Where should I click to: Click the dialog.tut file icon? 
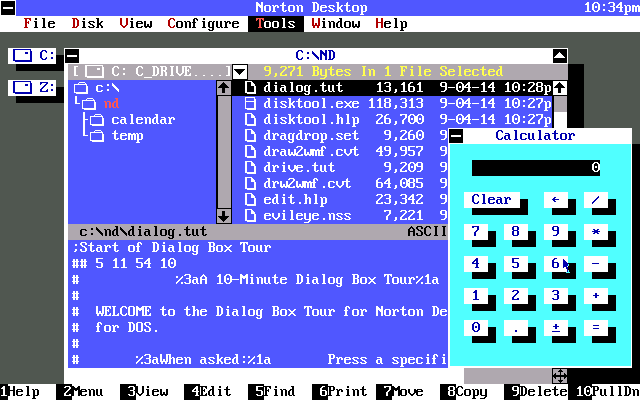250,88
